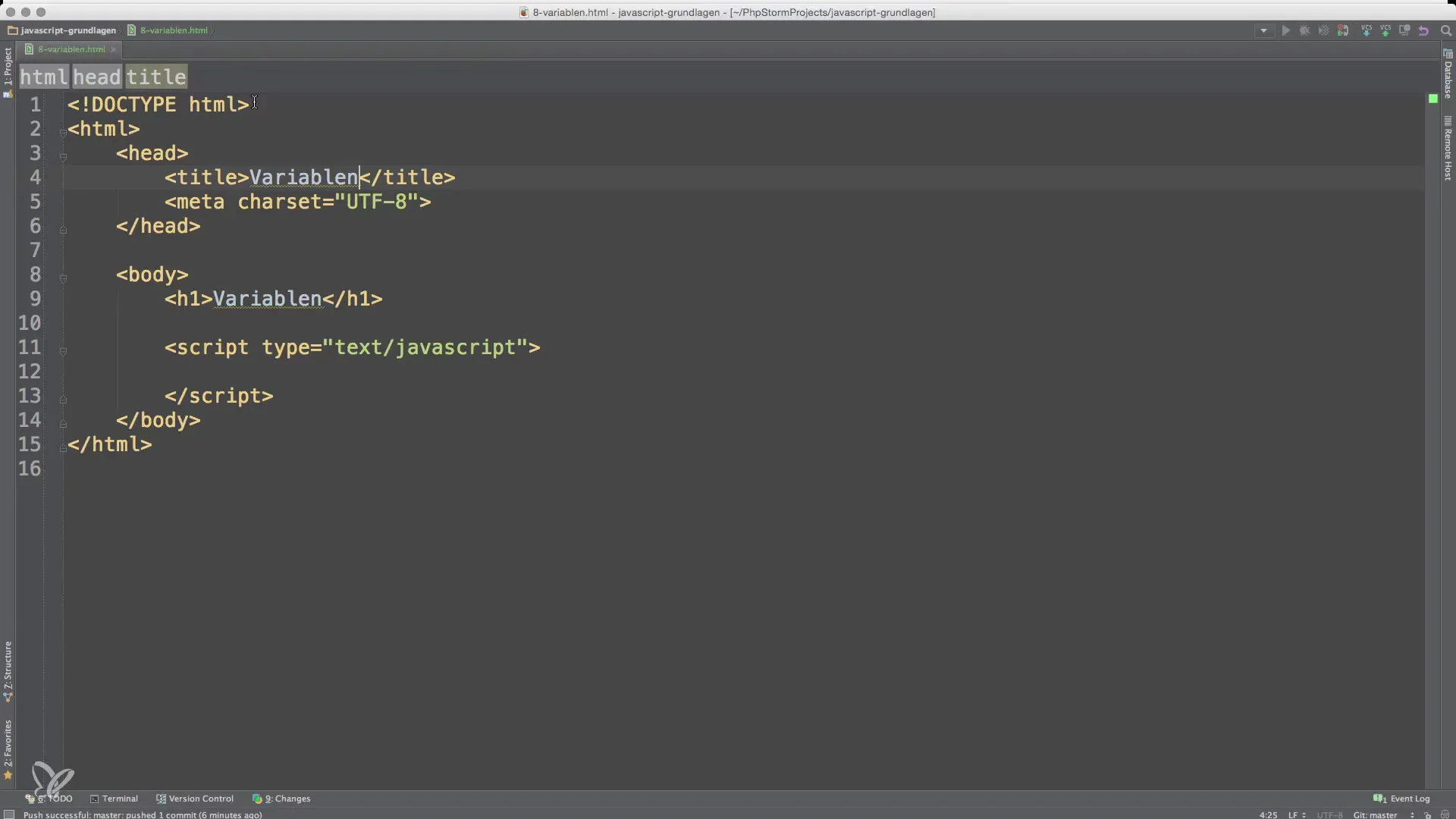This screenshot has height=819, width=1456.
Task: Open the Z: Structure tool window
Action: [x=8, y=671]
